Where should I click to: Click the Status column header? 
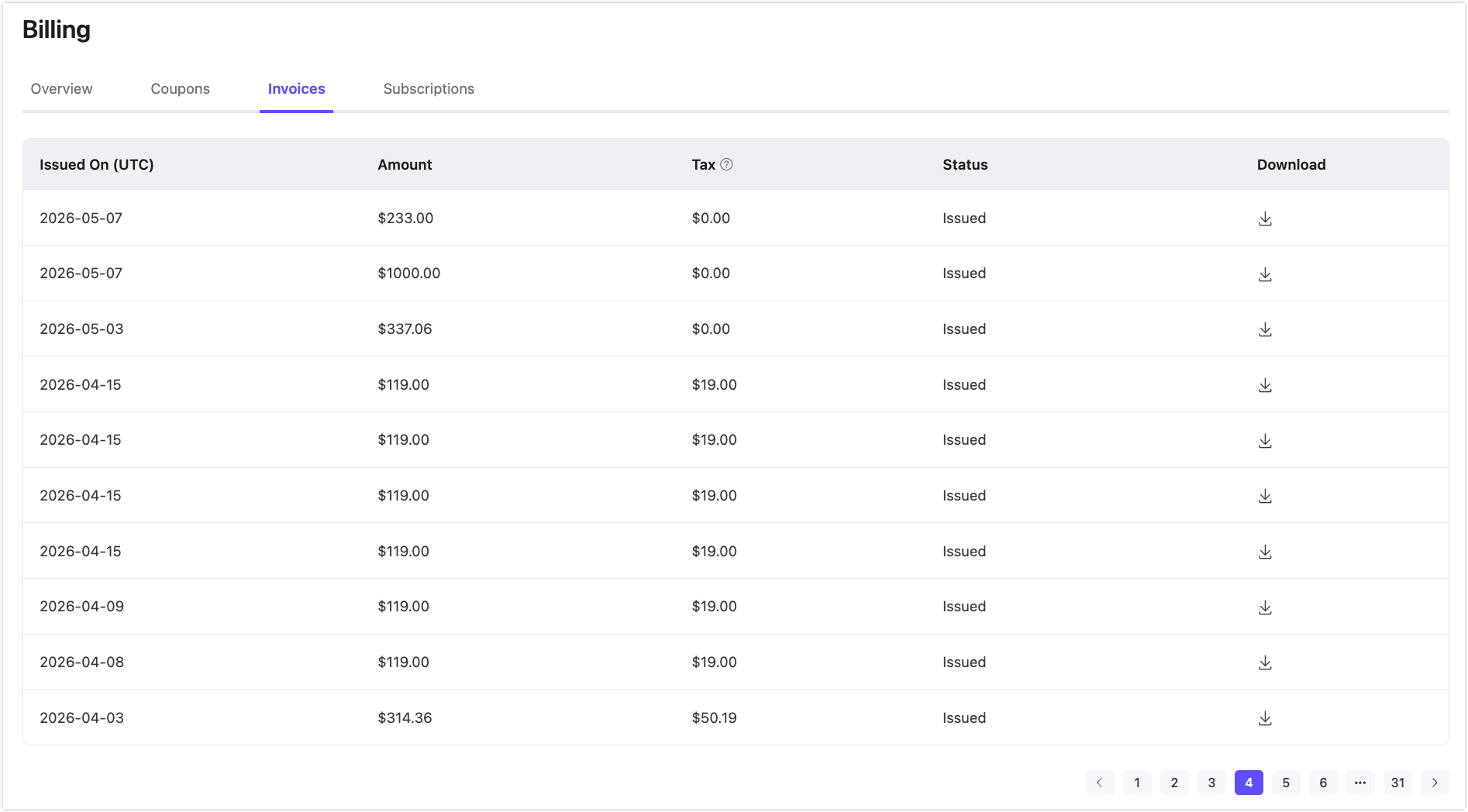(965, 164)
